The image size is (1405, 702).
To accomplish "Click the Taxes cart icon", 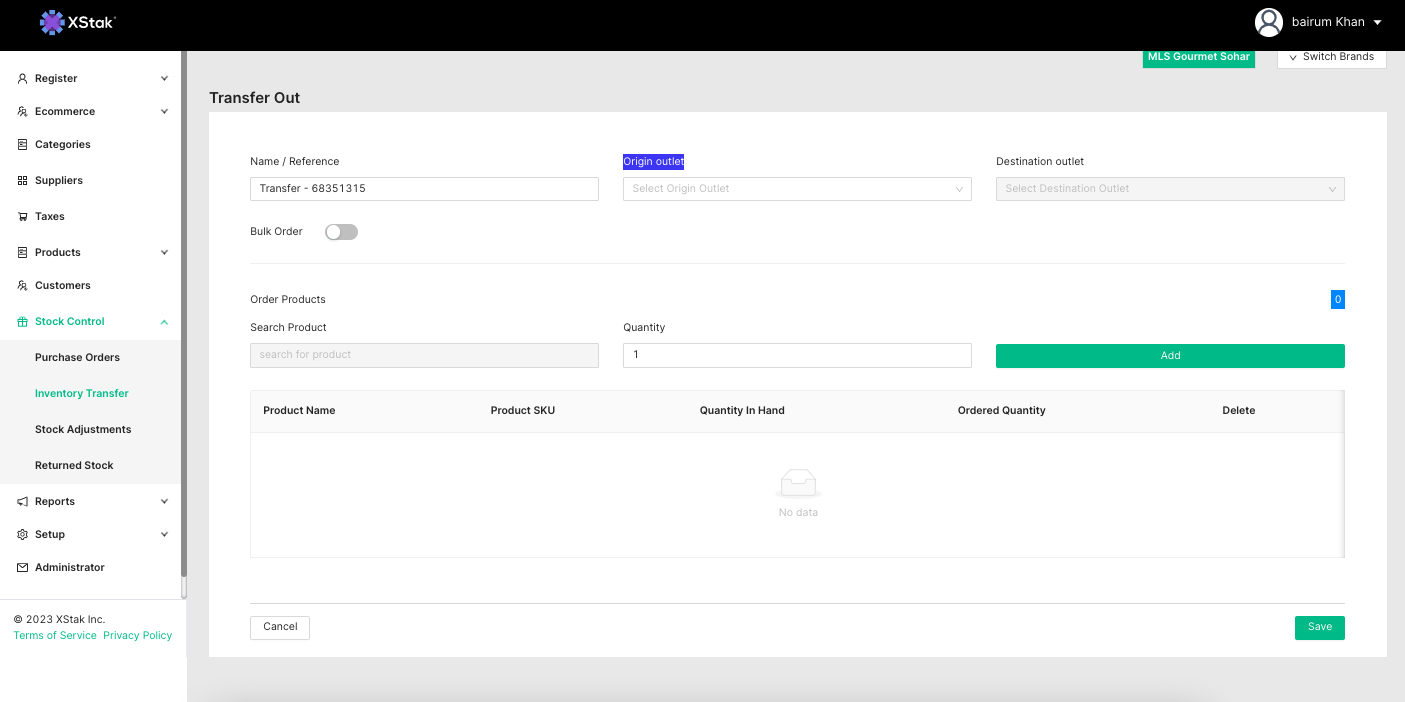I will (23, 217).
